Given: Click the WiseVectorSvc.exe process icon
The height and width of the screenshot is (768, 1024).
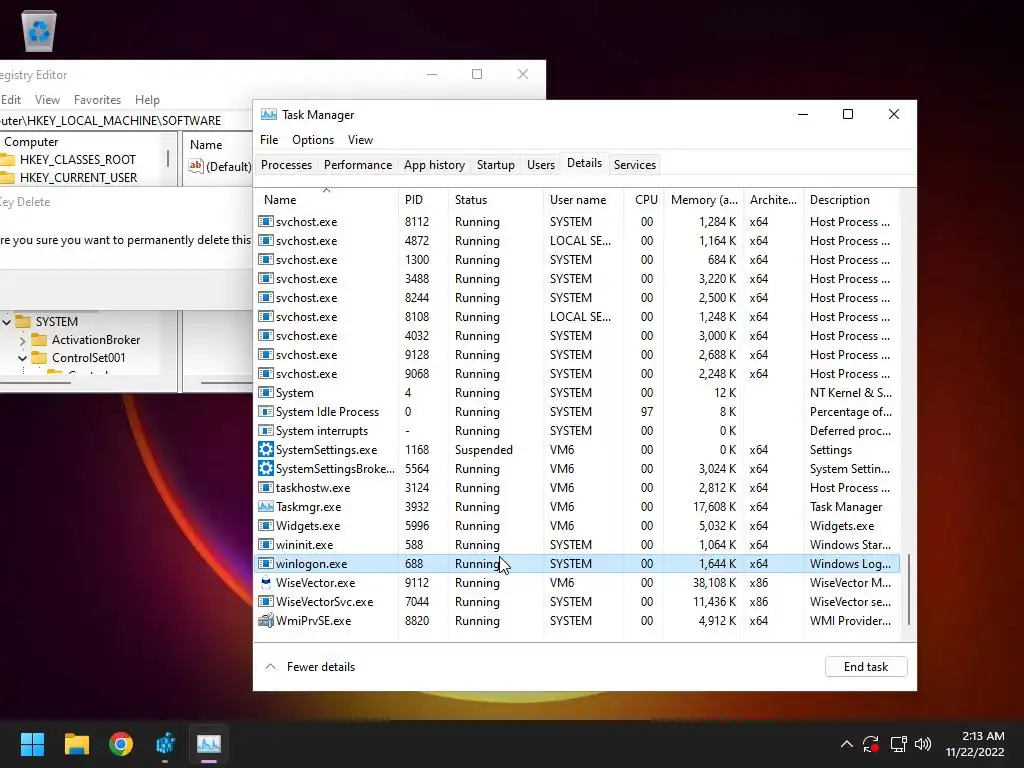Looking at the screenshot, I should pos(265,601).
